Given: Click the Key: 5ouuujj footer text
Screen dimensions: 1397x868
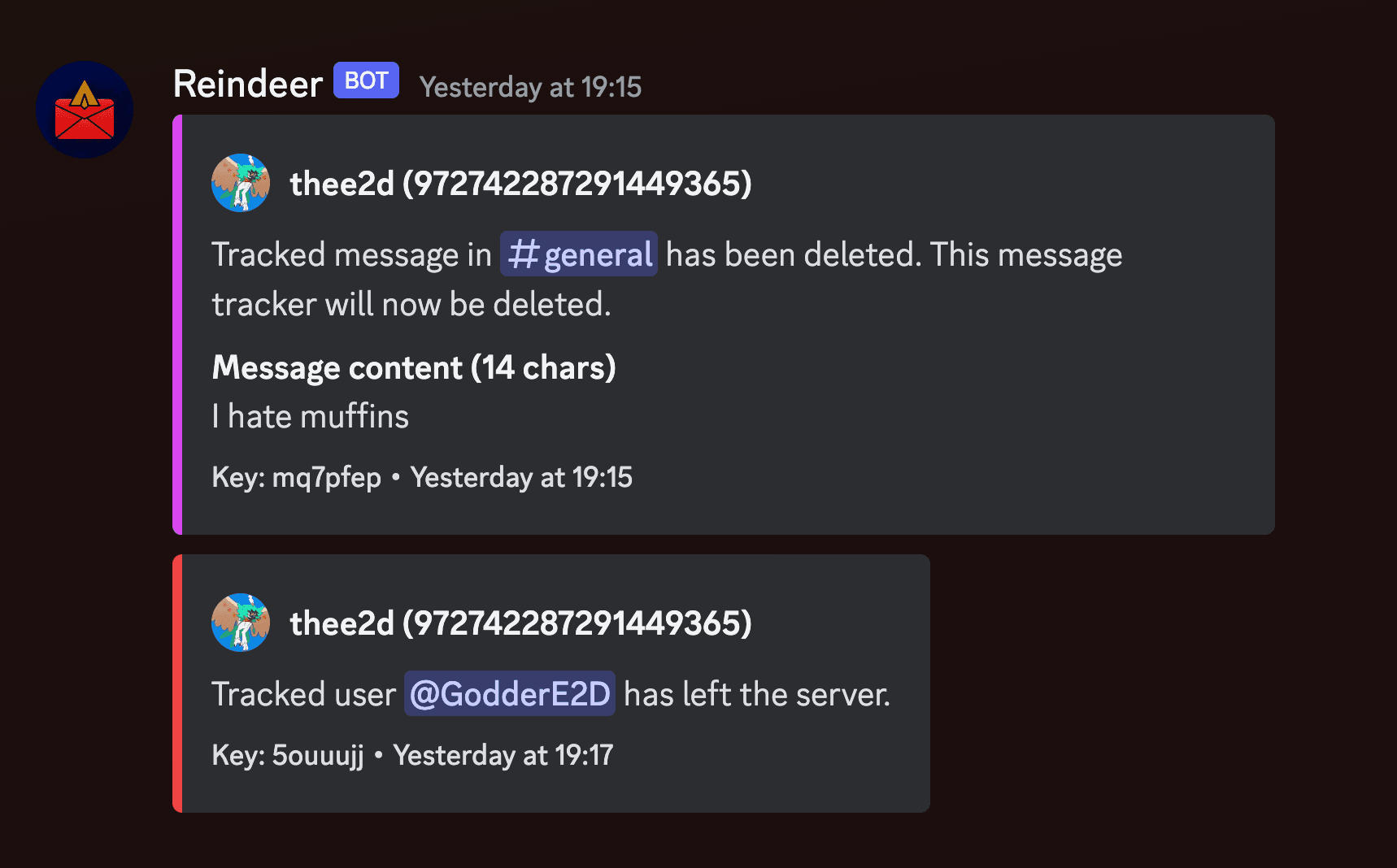Looking at the screenshot, I should 288,755.
